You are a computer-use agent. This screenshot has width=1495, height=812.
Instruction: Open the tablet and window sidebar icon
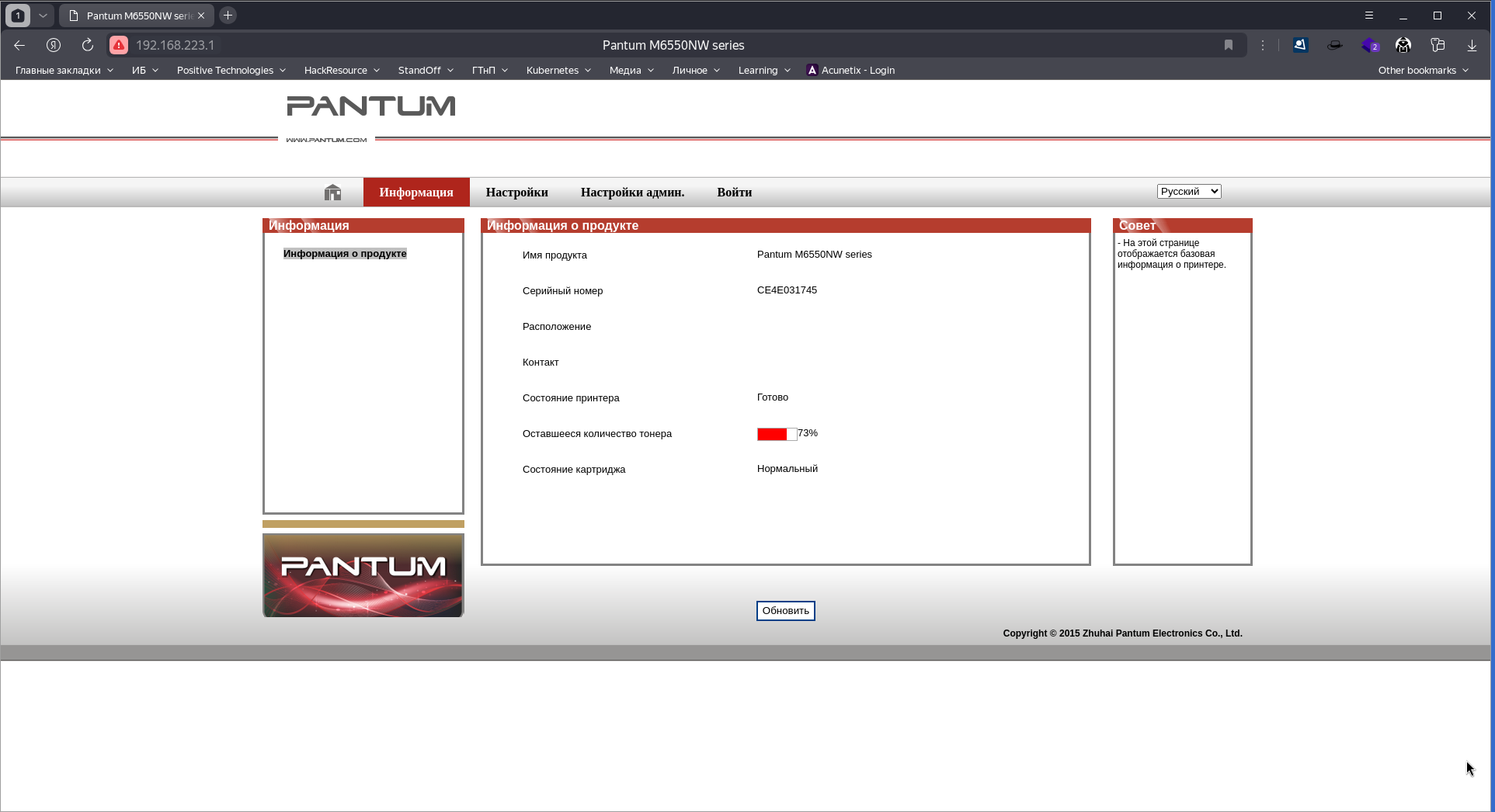pyautogui.click(x=1438, y=45)
